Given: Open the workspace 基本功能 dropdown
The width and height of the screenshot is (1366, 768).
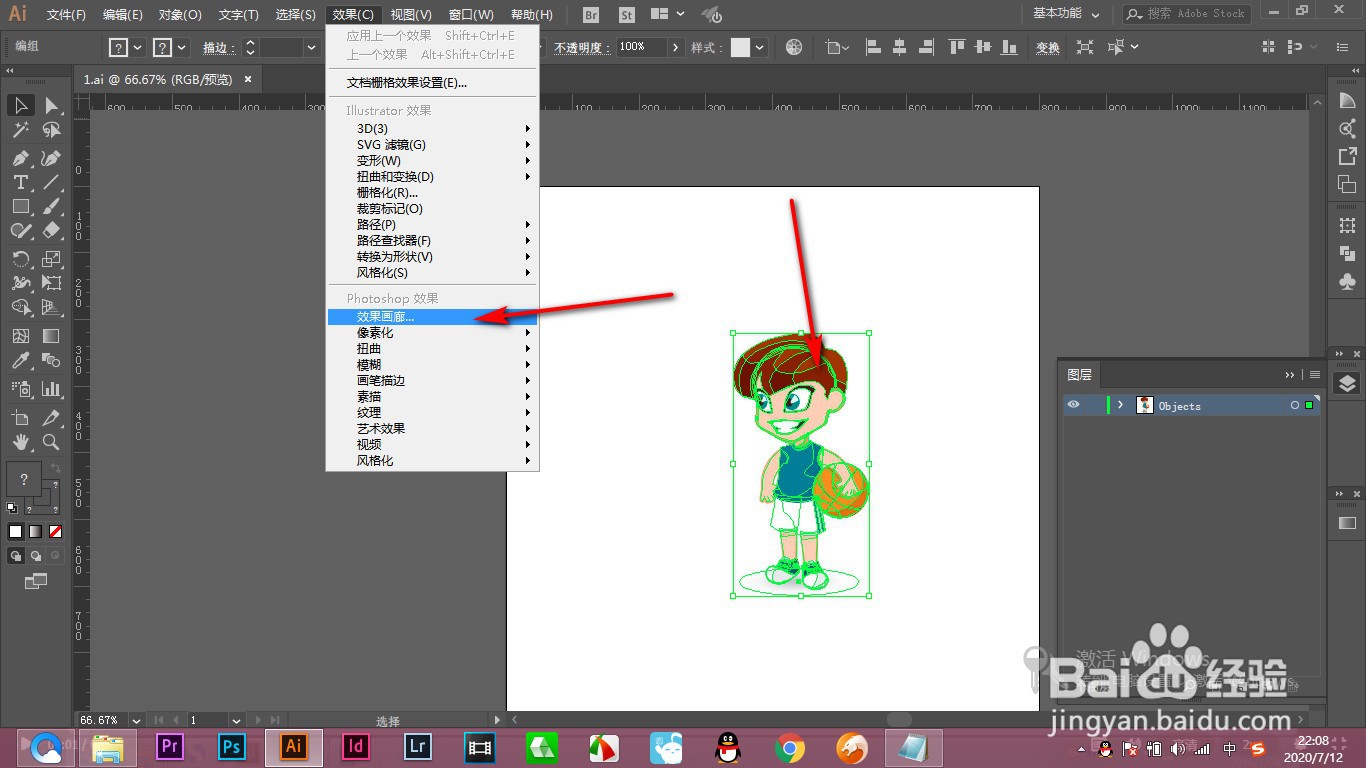Looking at the screenshot, I should (x=1066, y=14).
